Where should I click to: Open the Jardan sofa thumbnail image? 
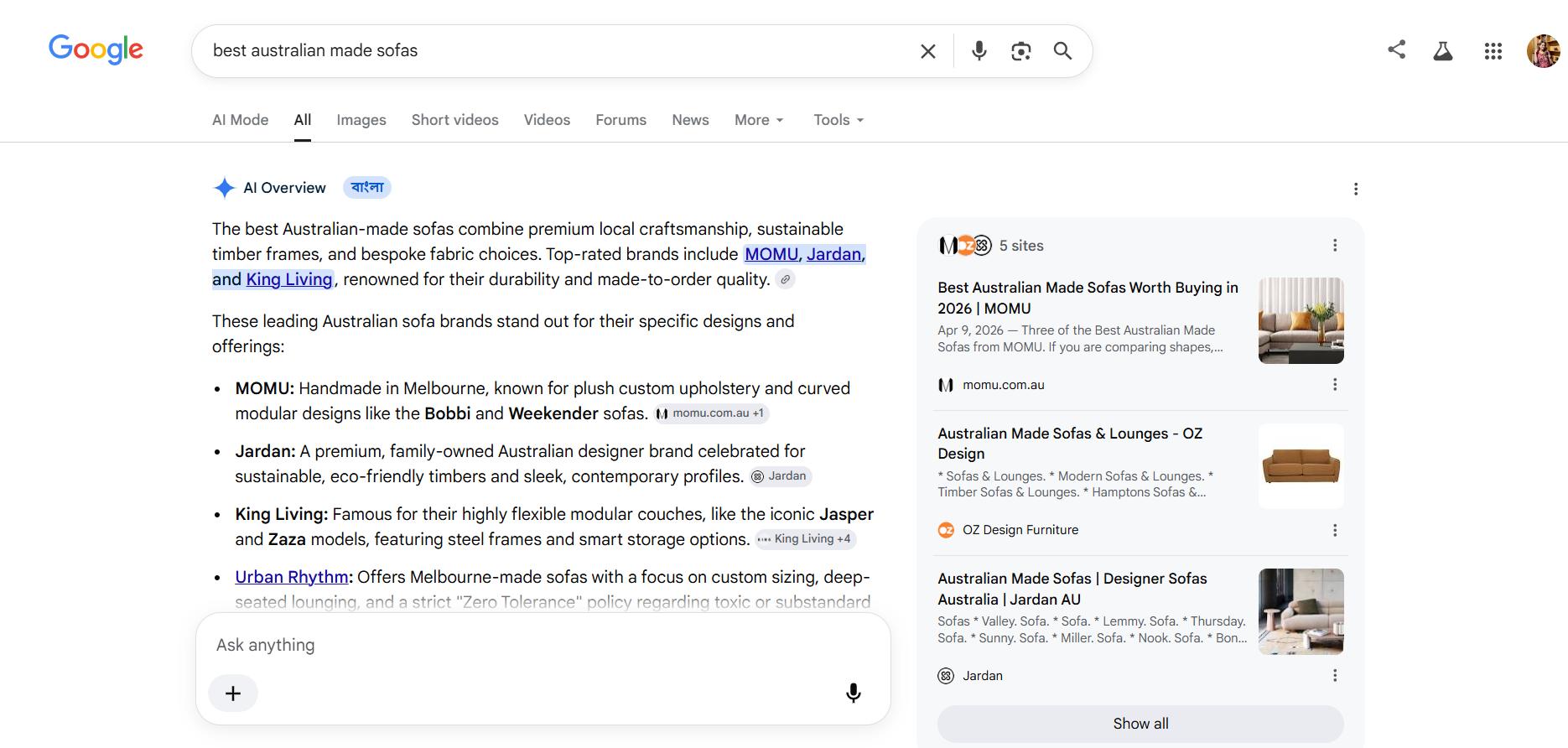[x=1301, y=611]
